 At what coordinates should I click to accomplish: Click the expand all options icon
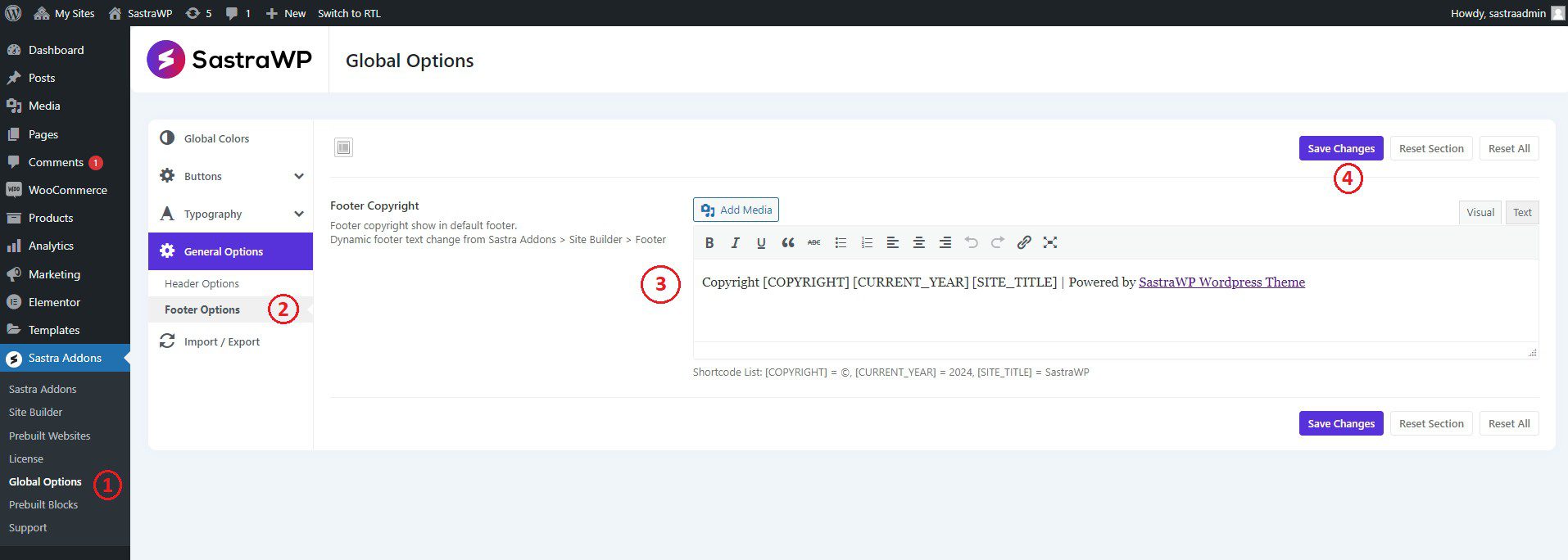click(344, 147)
